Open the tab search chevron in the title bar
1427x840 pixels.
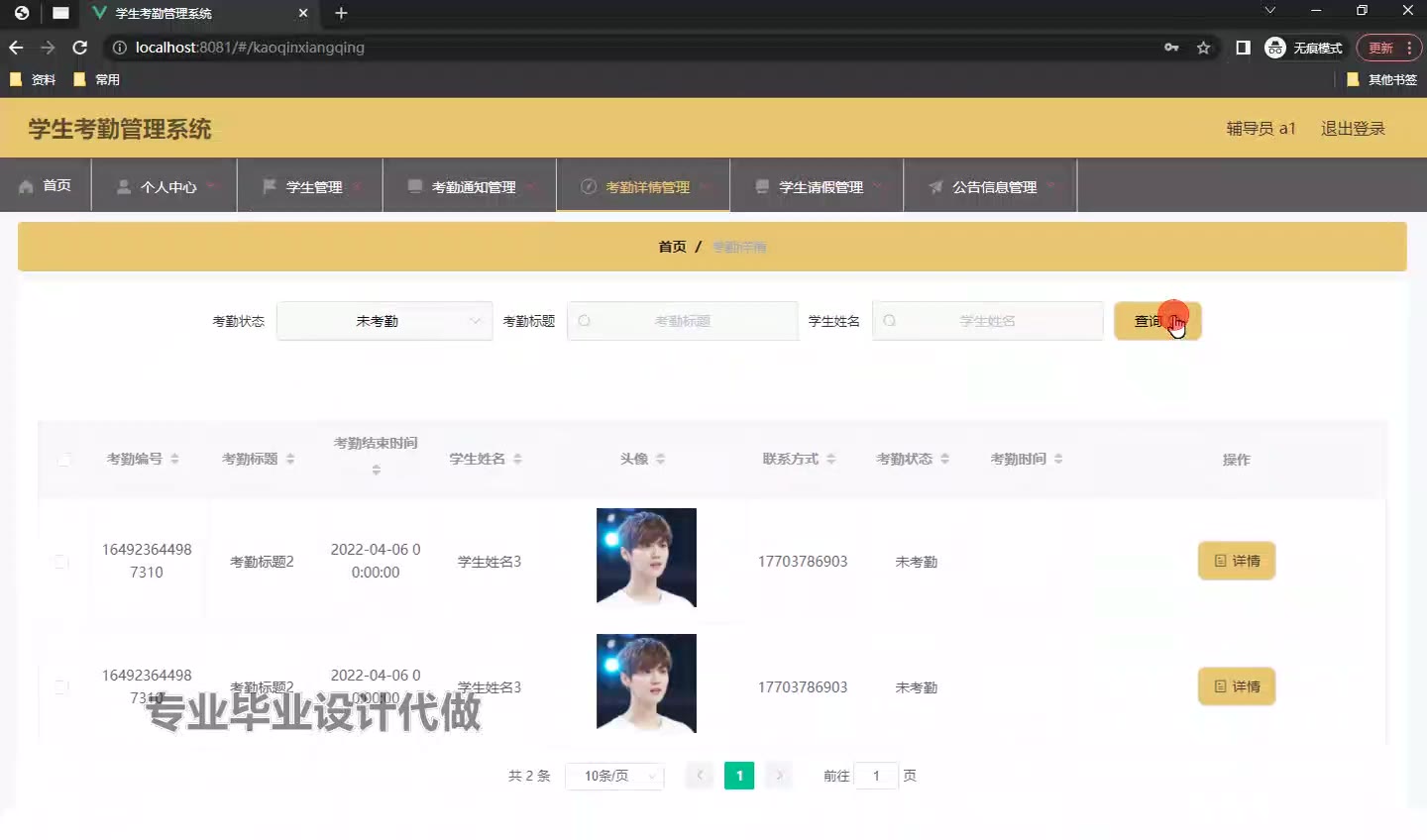pyautogui.click(x=1269, y=10)
